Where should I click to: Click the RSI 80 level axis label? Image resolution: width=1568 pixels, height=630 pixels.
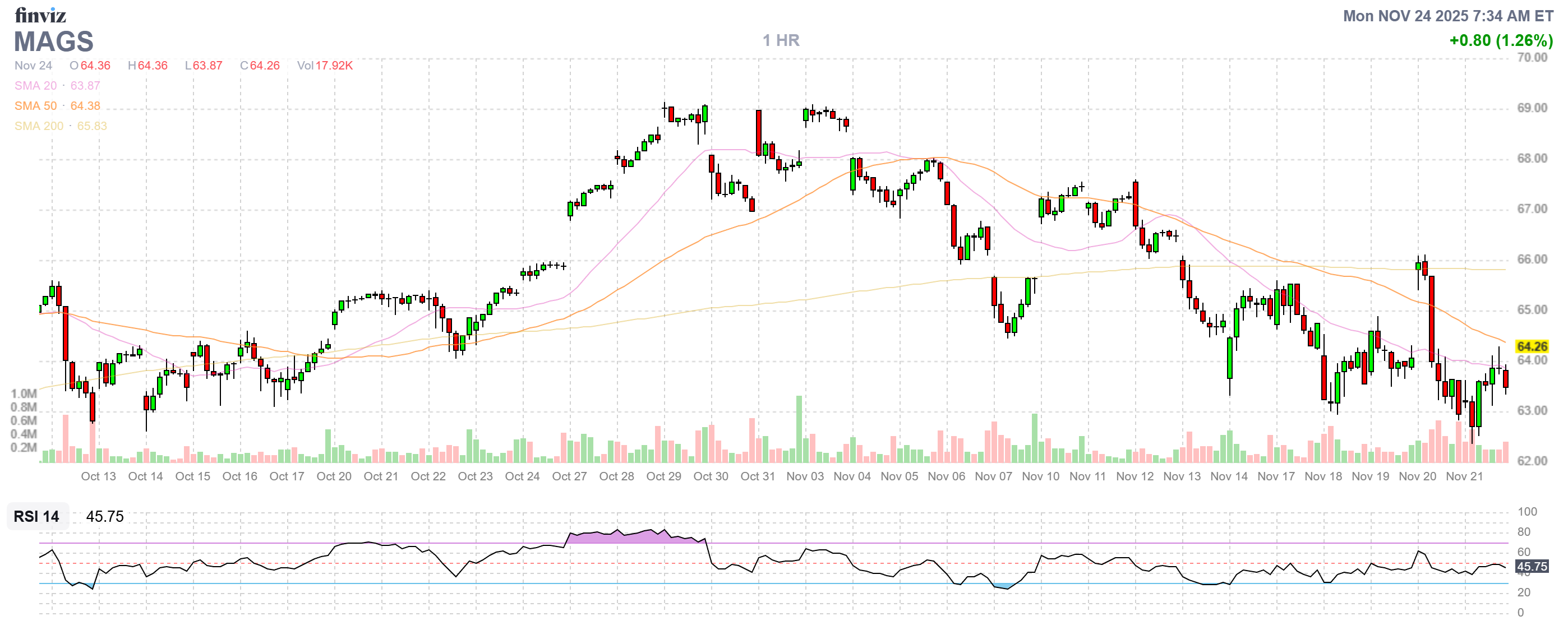pyautogui.click(x=1524, y=532)
